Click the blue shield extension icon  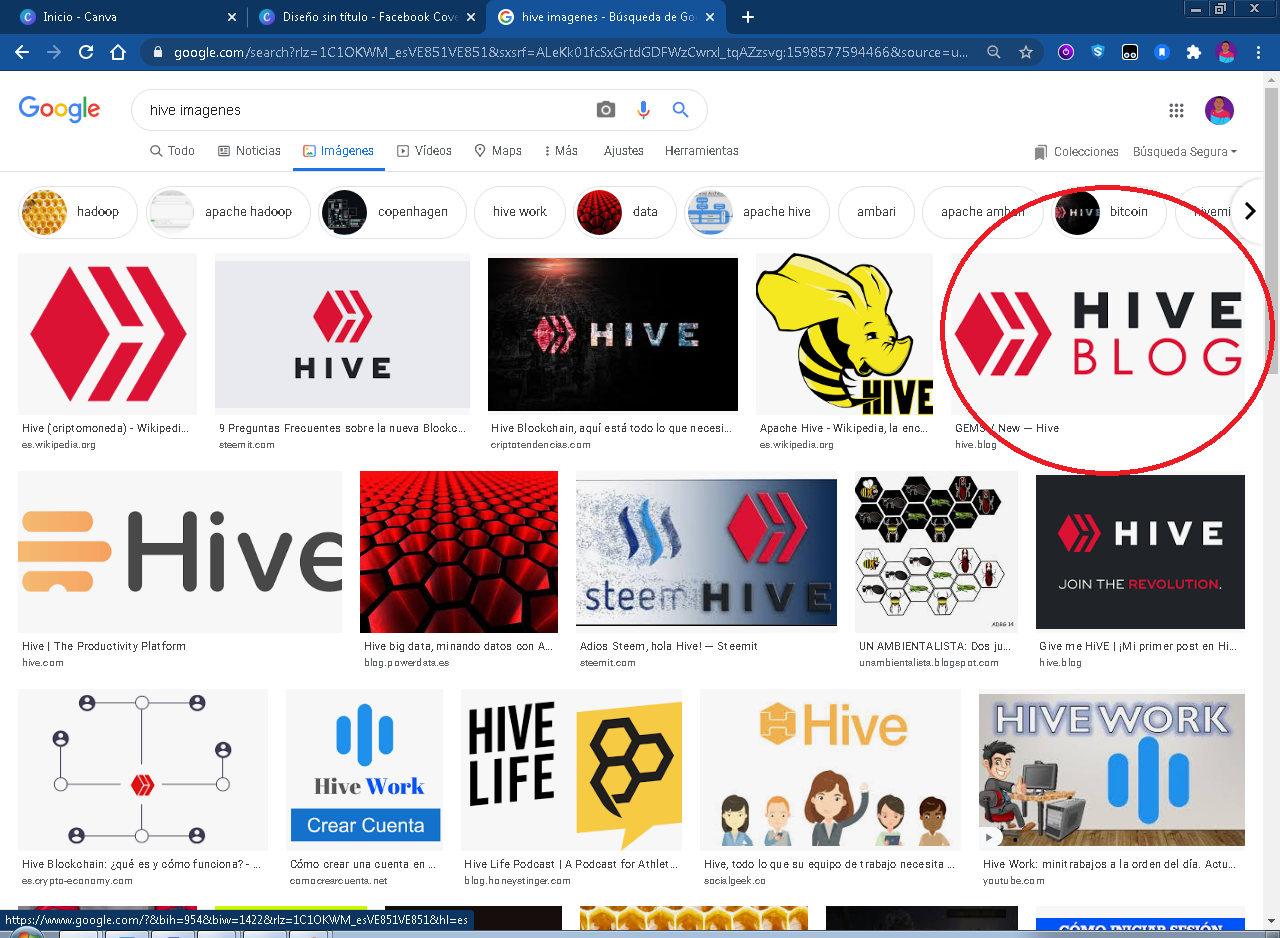pyautogui.click(x=1098, y=52)
